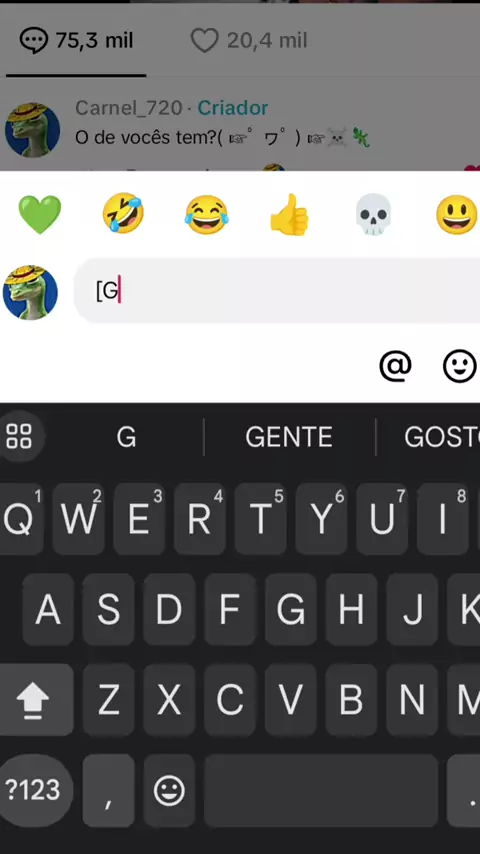Insert the tears of joy emoji
Image resolution: width=480 pixels, height=854 pixels.
click(x=206, y=215)
